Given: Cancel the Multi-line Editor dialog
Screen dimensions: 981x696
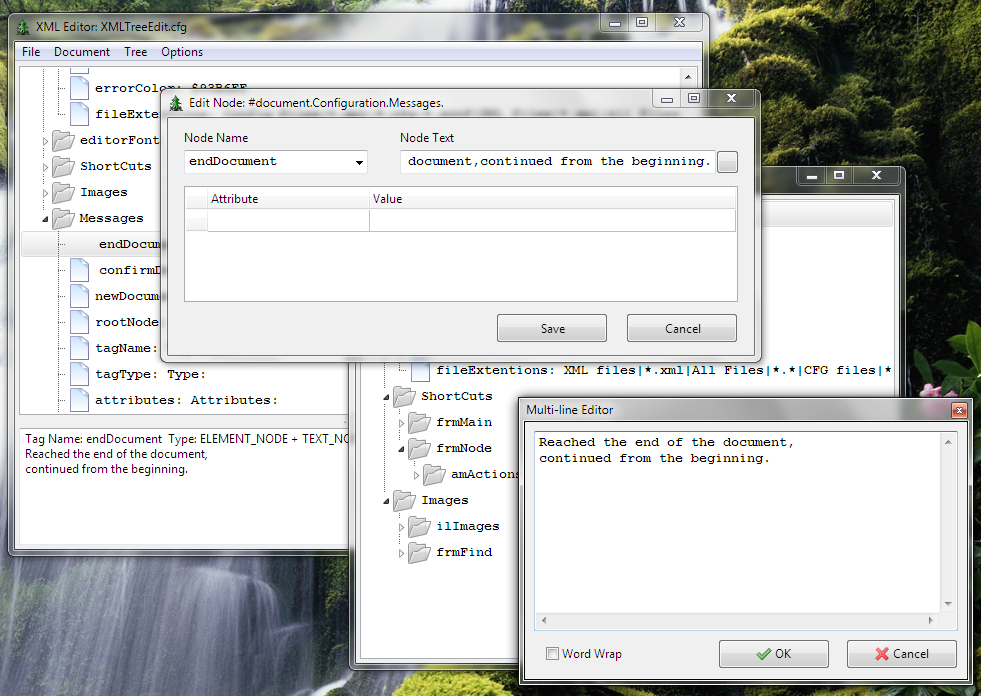Looking at the screenshot, I should tap(902, 654).
